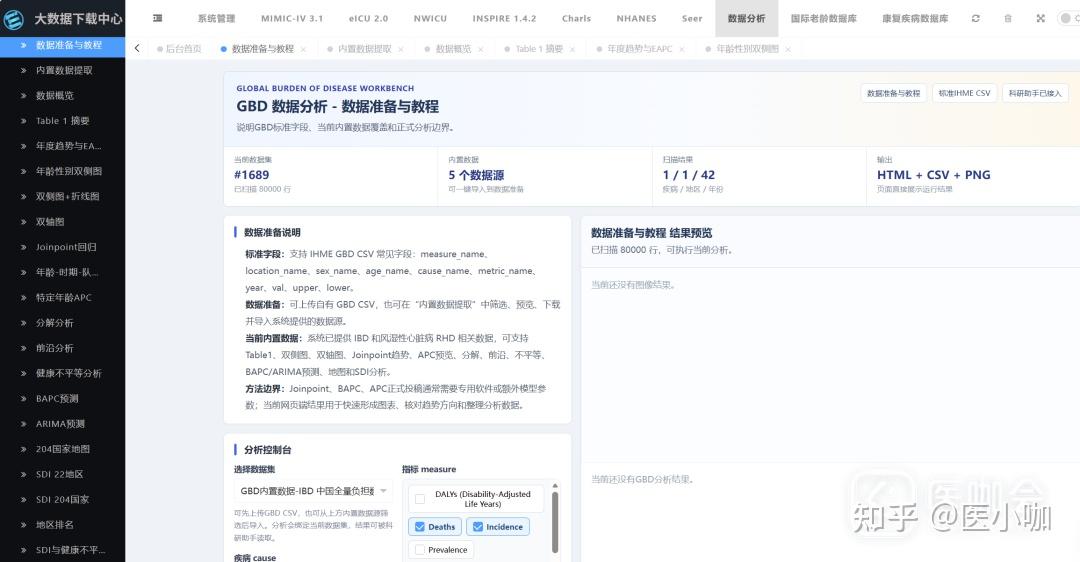Open 系统管理 in the top menu

point(216,19)
